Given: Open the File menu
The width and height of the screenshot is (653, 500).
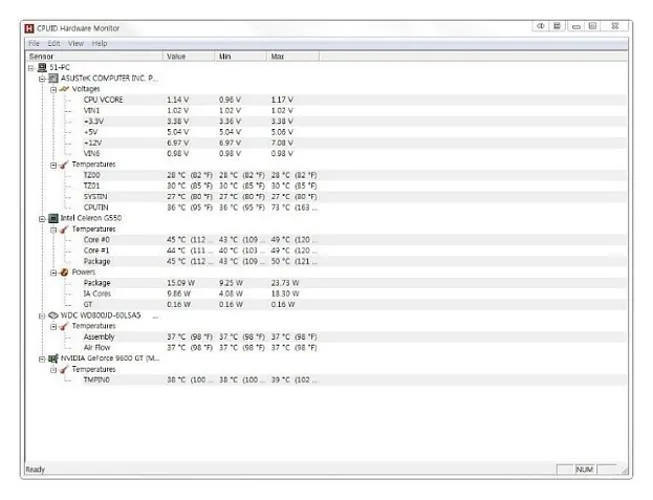Looking at the screenshot, I should 34,43.
